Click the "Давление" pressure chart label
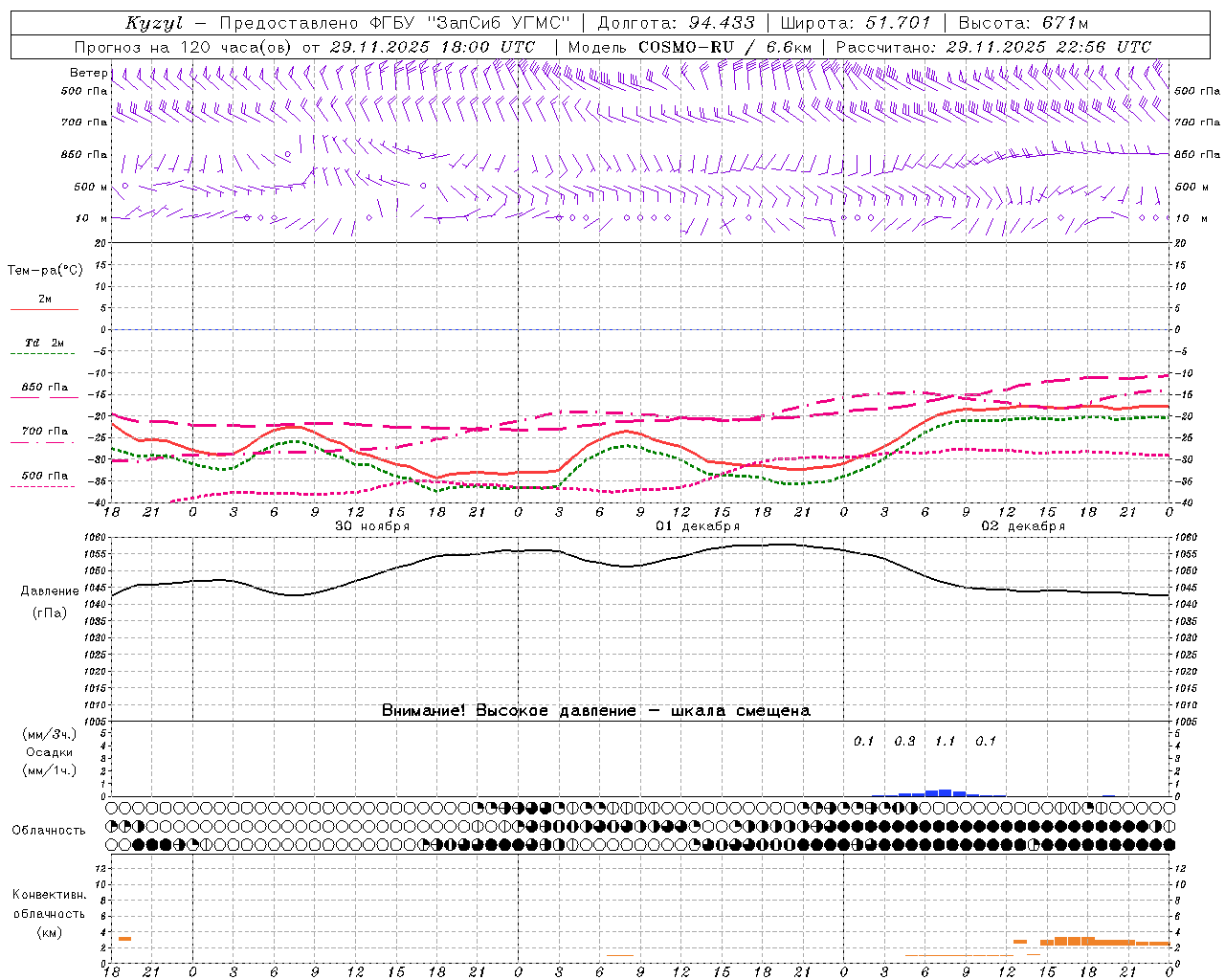 (x=50, y=591)
